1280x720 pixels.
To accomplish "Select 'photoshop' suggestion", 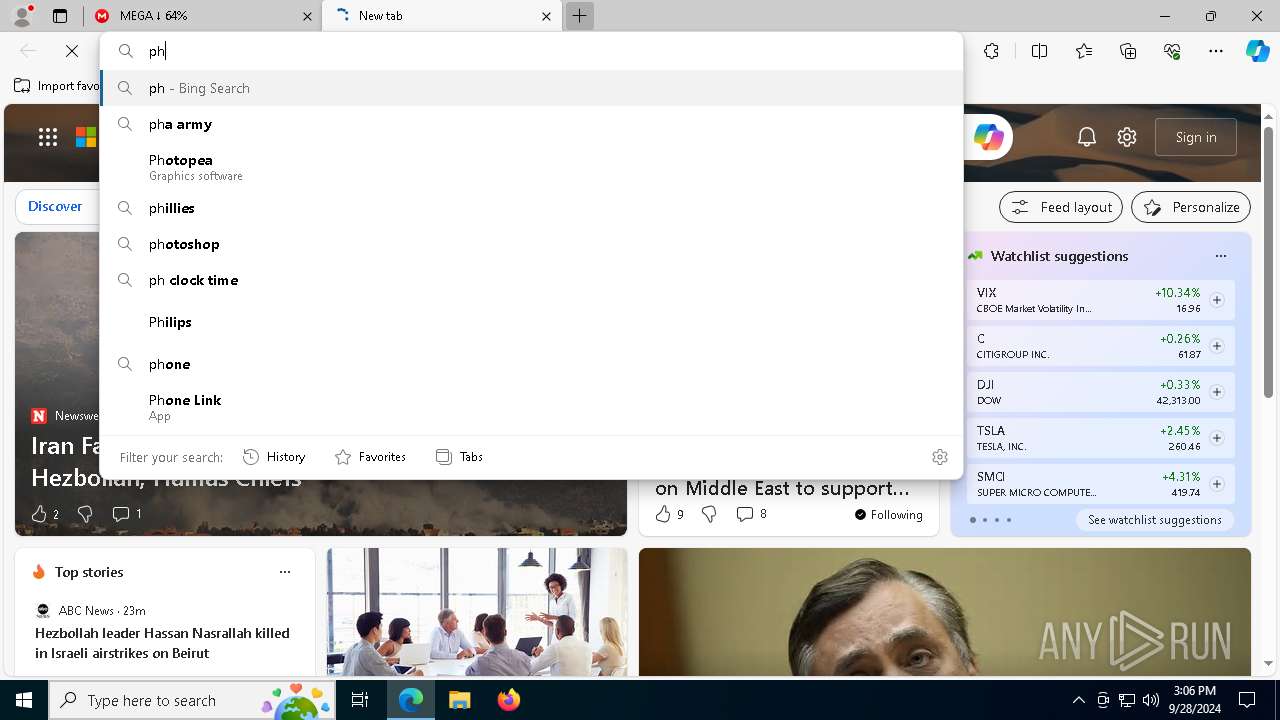I will click(x=531, y=244).
